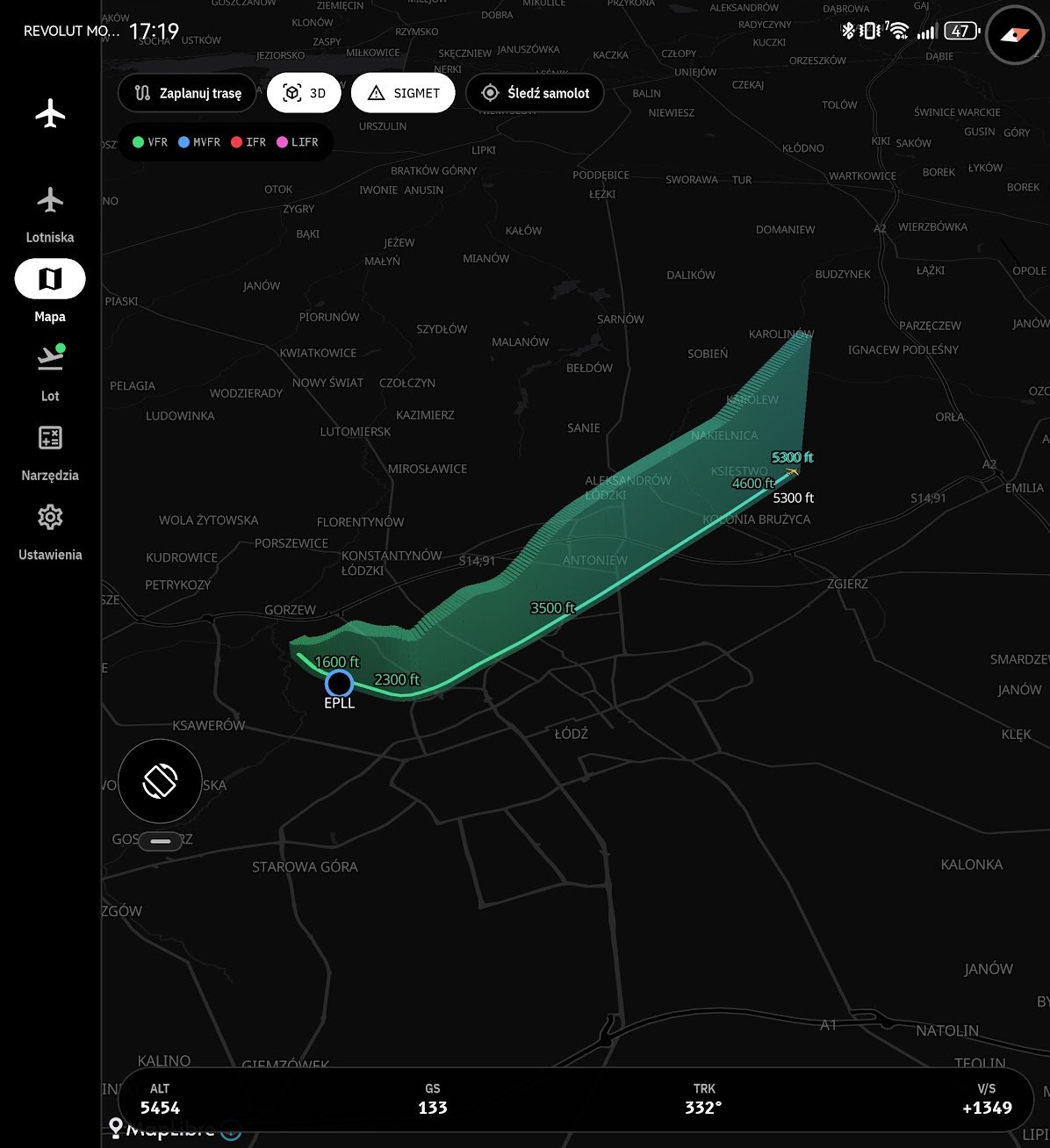
Task: Select the Mapa map tab
Action: tap(50, 291)
